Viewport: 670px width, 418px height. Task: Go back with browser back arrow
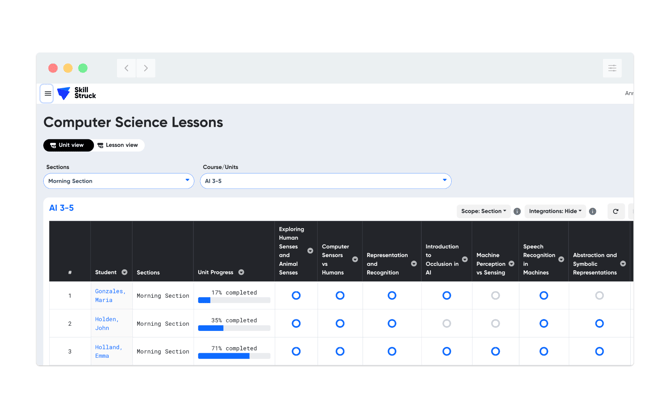tap(126, 68)
